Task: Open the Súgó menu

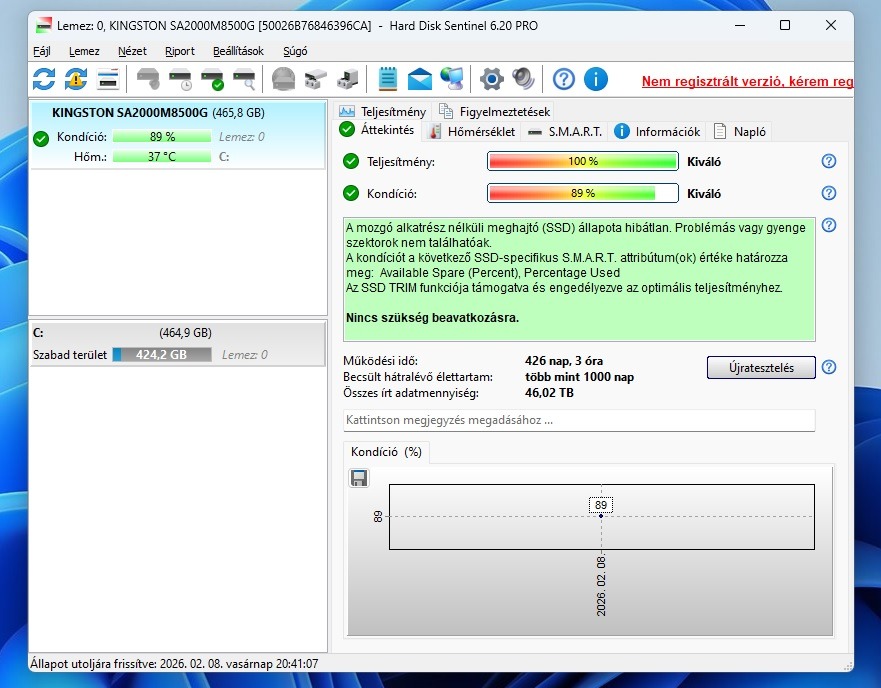Action: (295, 51)
